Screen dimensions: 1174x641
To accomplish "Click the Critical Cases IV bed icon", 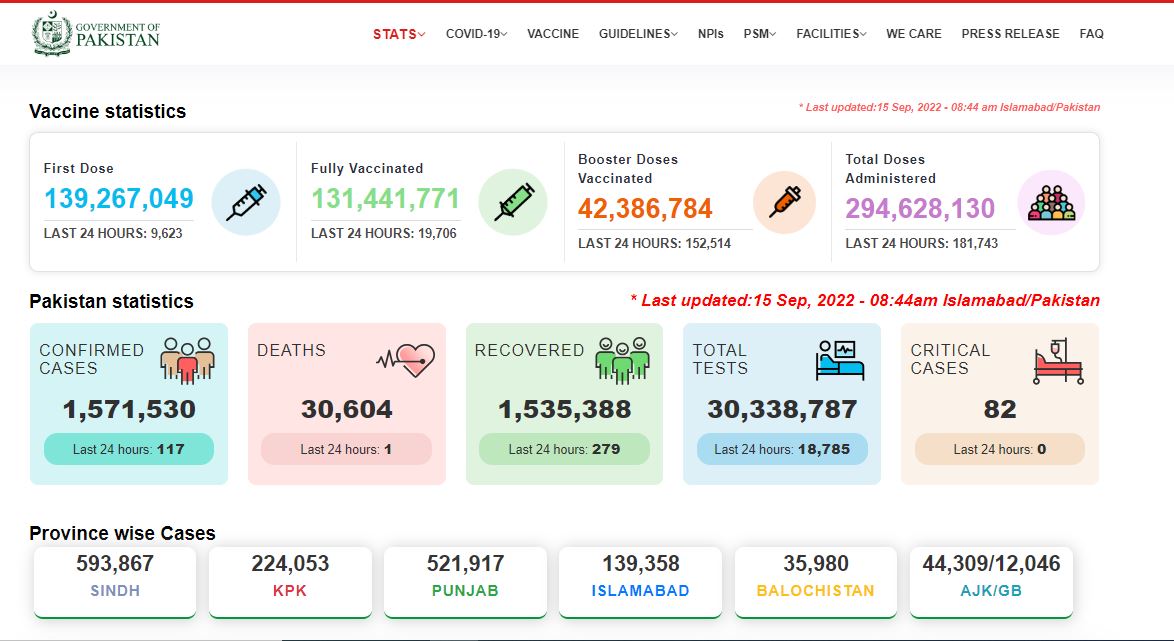I will 1058,361.
